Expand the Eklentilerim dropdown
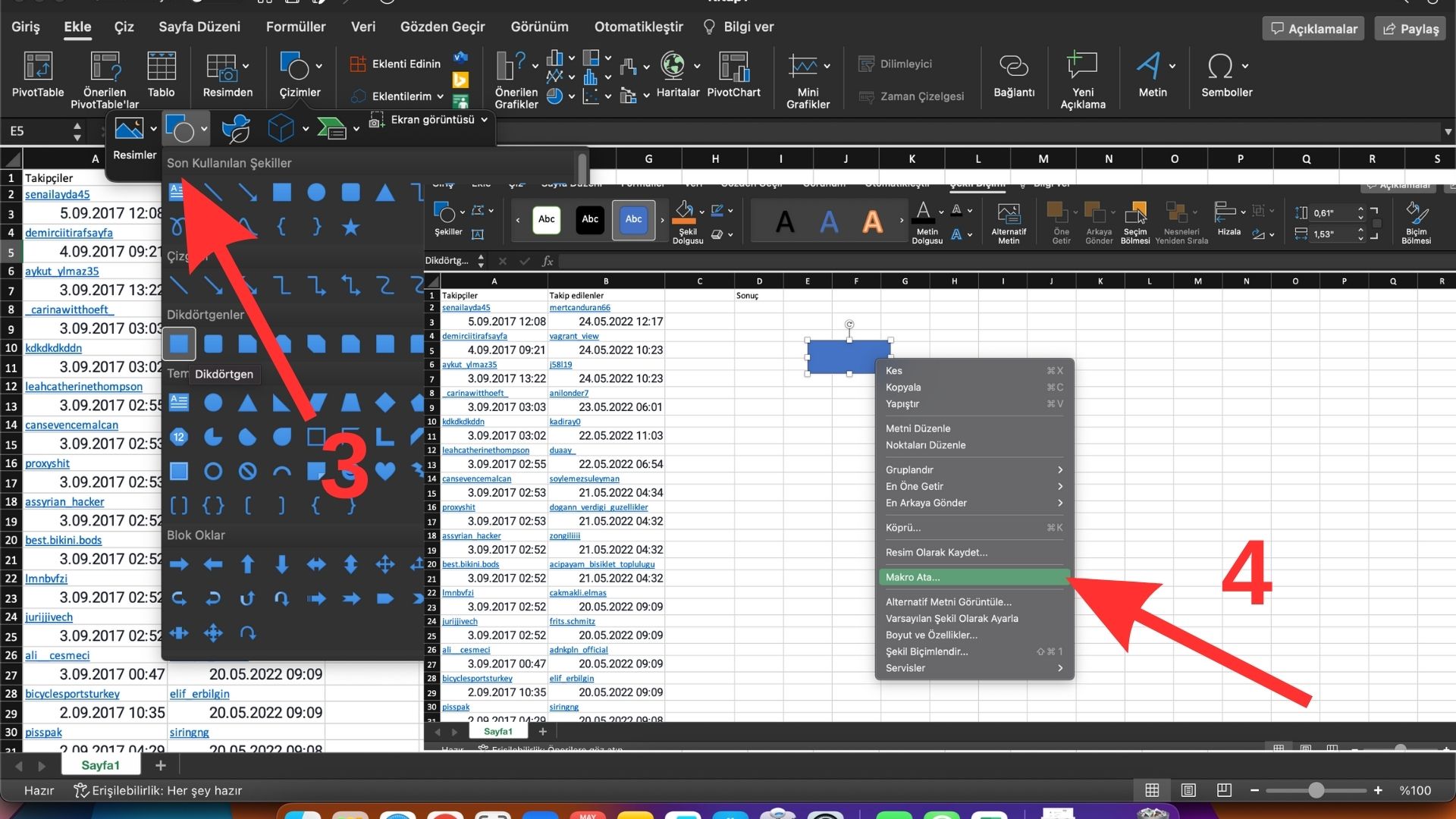Screen dimensions: 1456x819 point(440,96)
